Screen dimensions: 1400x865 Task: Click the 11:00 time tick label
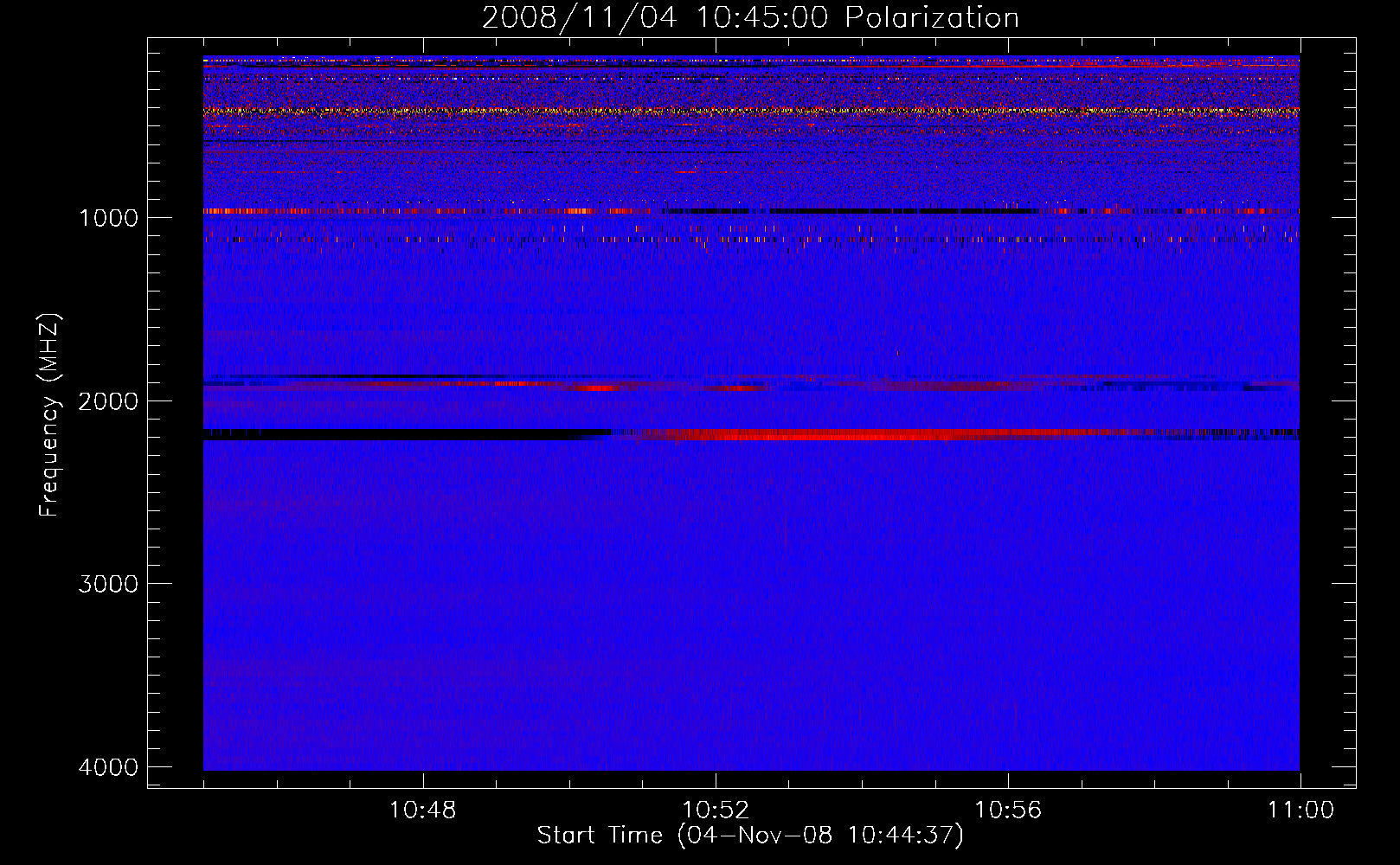[1300, 811]
